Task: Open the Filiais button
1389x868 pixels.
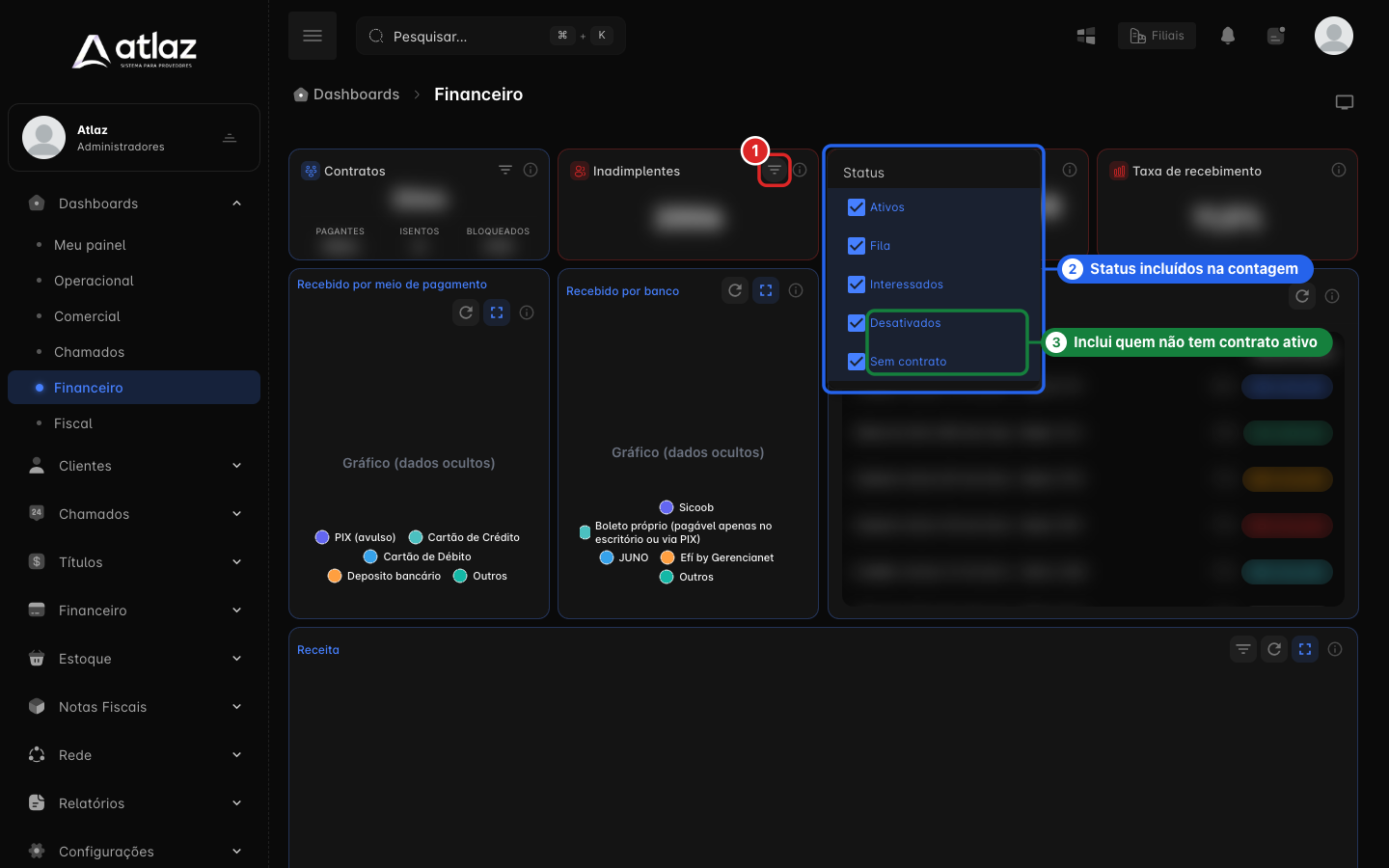Action: (x=1157, y=36)
